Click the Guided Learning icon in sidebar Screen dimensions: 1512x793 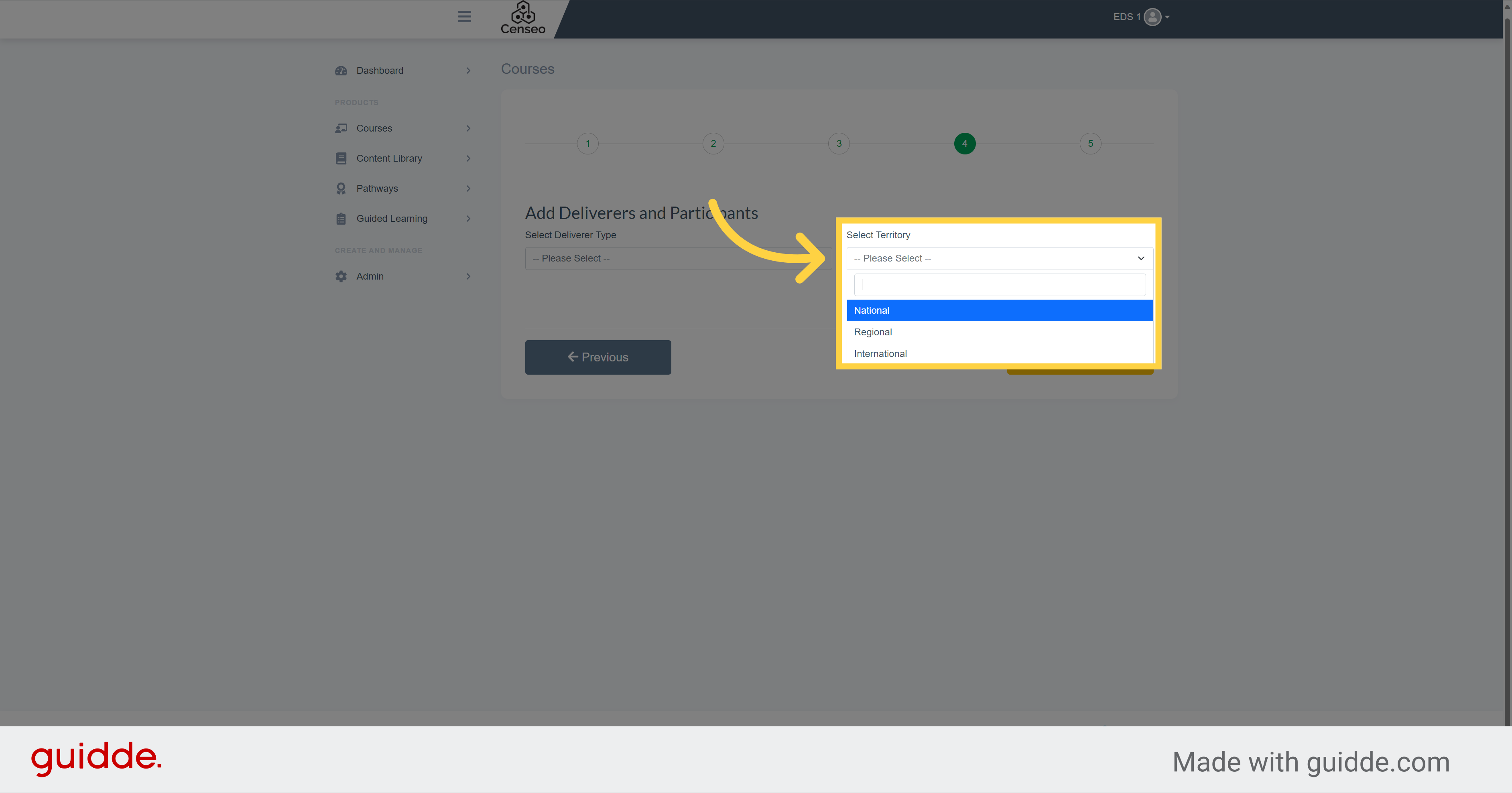click(x=340, y=218)
